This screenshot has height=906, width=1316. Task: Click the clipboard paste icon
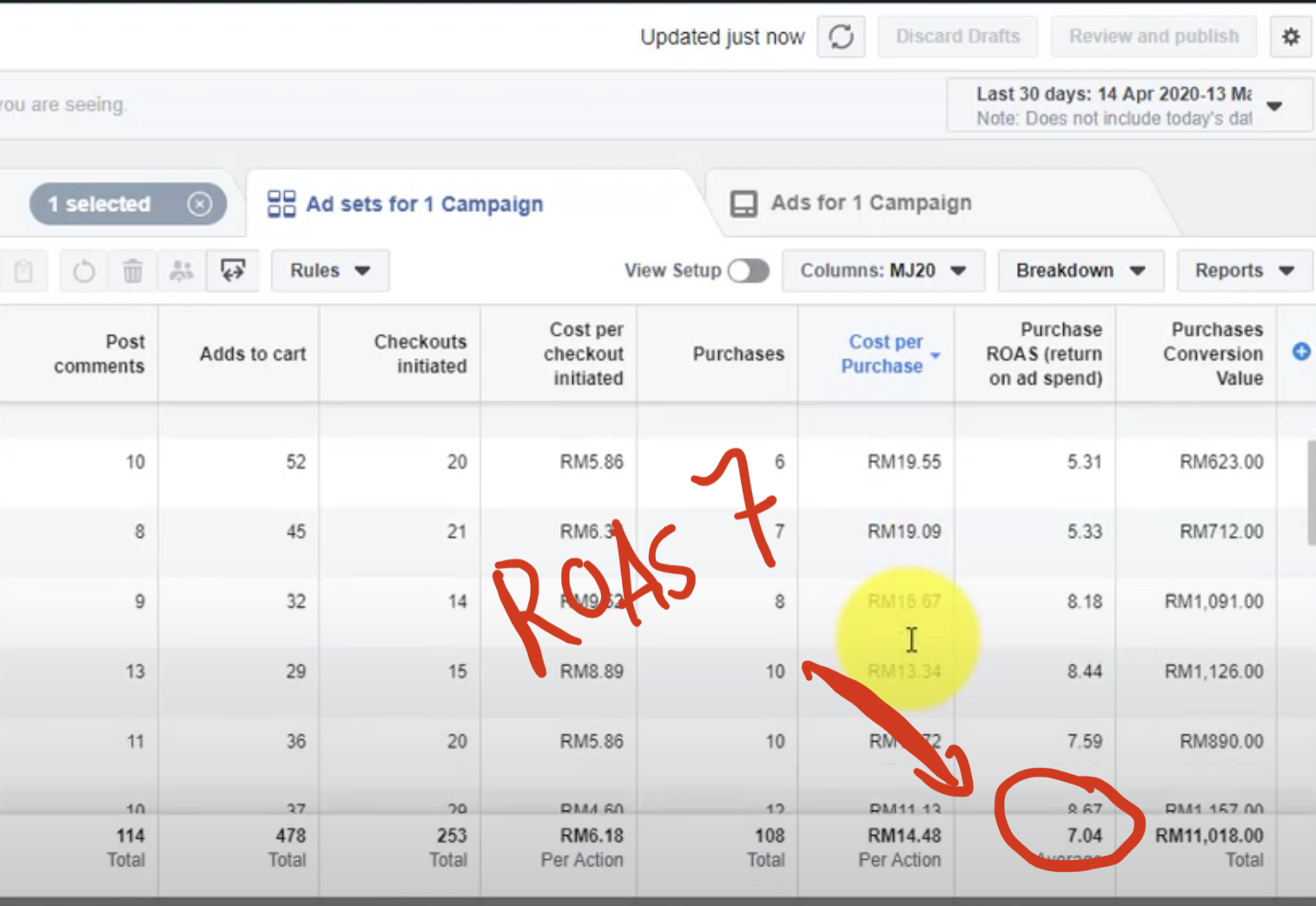coord(23,271)
